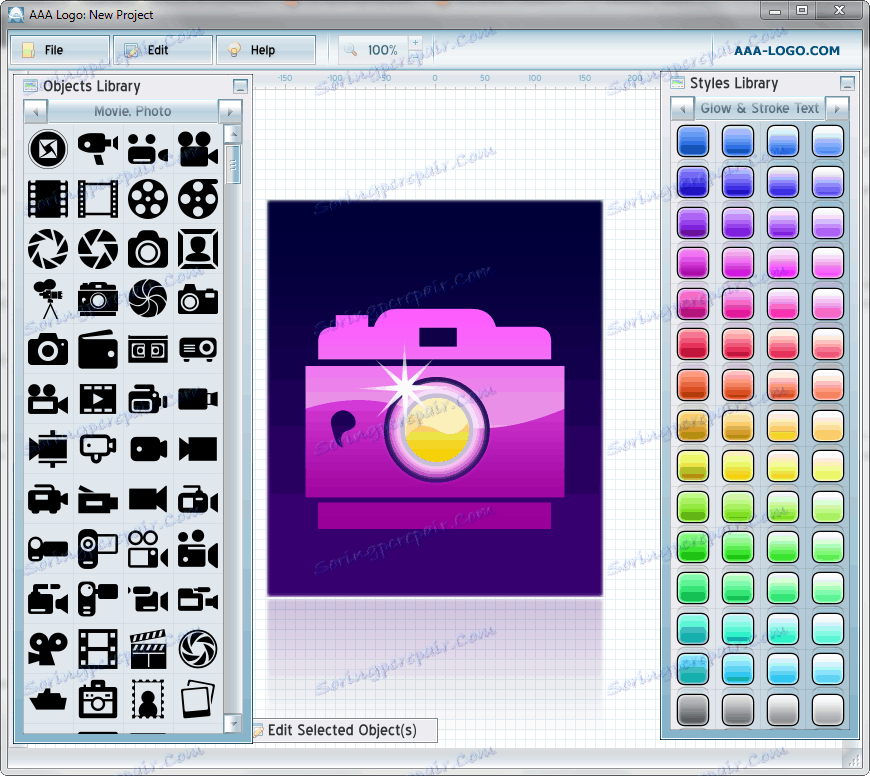Pick the wallet-shaped icon
The width and height of the screenshot is (870, 776).
(x=98, y=349)
